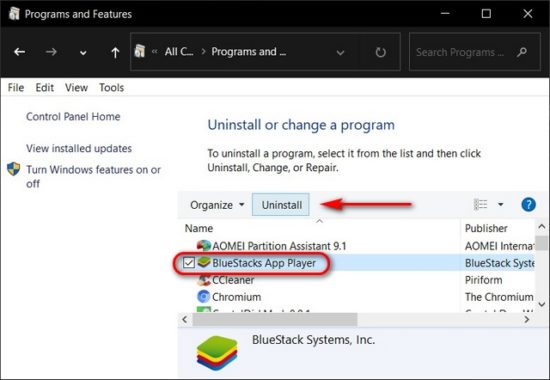Screen dimensions: 550x380
Task: Go up one folder level with the up arrow
Action: pyautogui.click(x=115, y=52)
